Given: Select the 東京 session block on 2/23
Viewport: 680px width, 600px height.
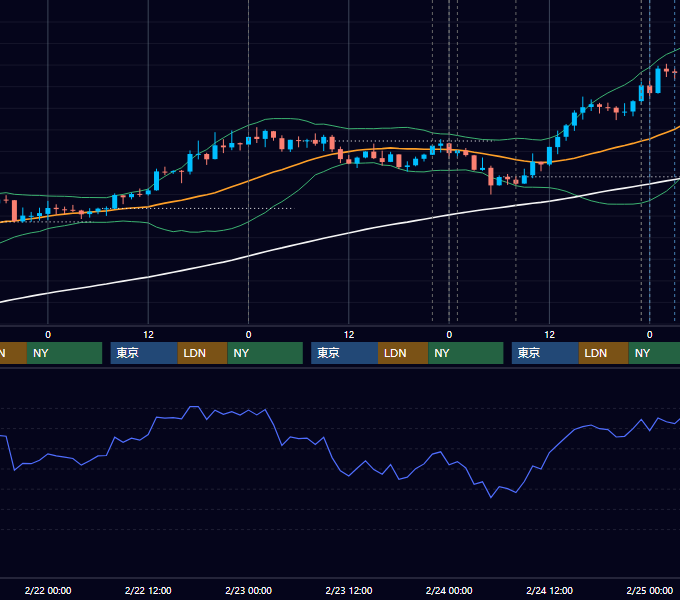Looking at the screenshot, I should point(344,353).
